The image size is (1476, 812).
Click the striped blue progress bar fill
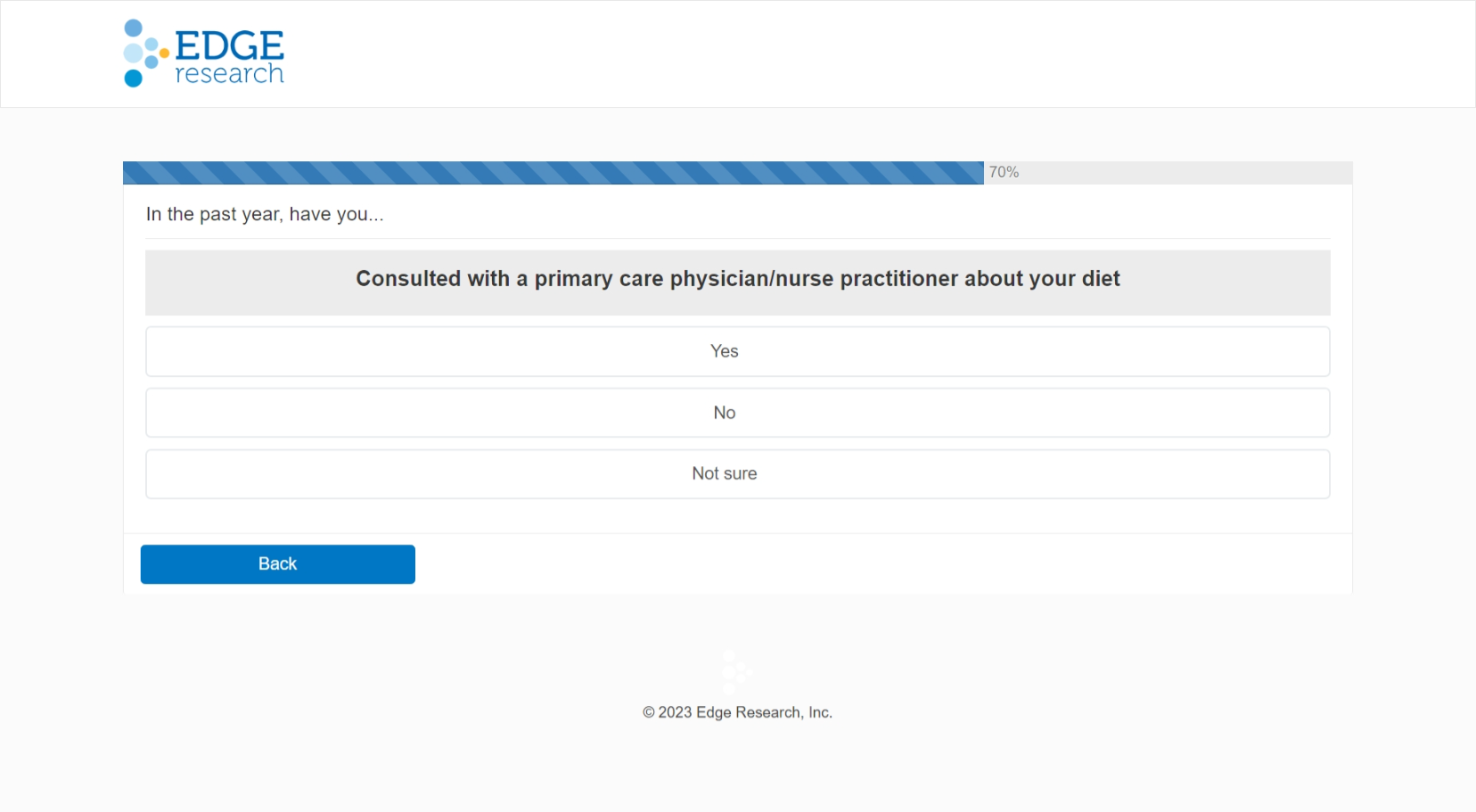pyautogui.click(x=553, y=173)
